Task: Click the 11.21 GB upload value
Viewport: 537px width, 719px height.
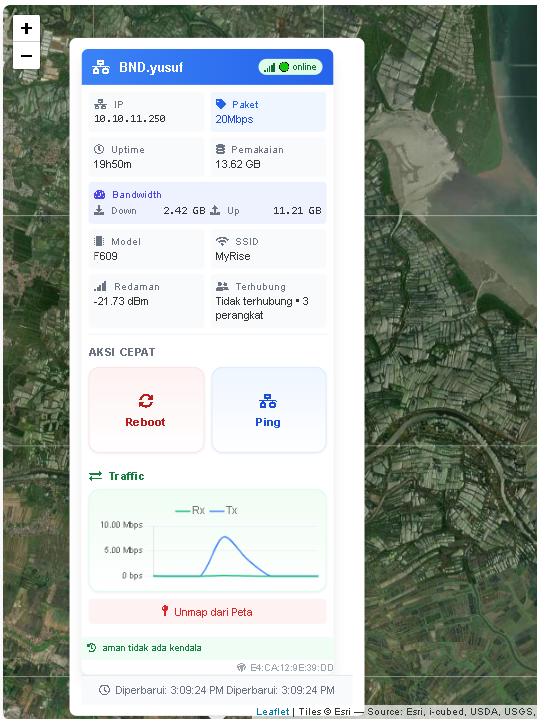Action: pos(297,210)
